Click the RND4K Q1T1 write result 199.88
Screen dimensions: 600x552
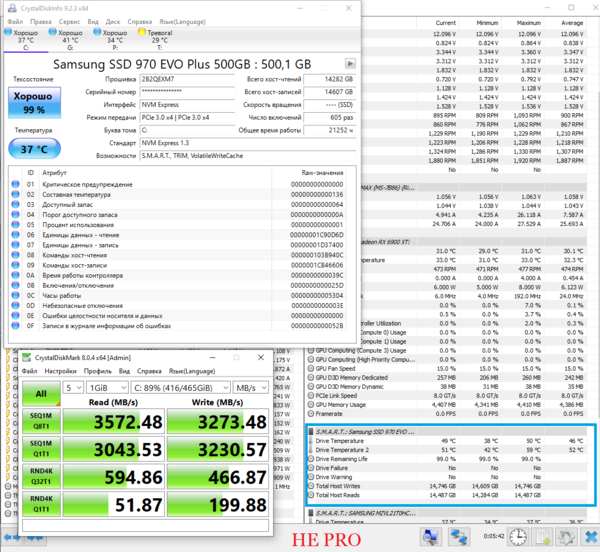(x=218, y=505)
